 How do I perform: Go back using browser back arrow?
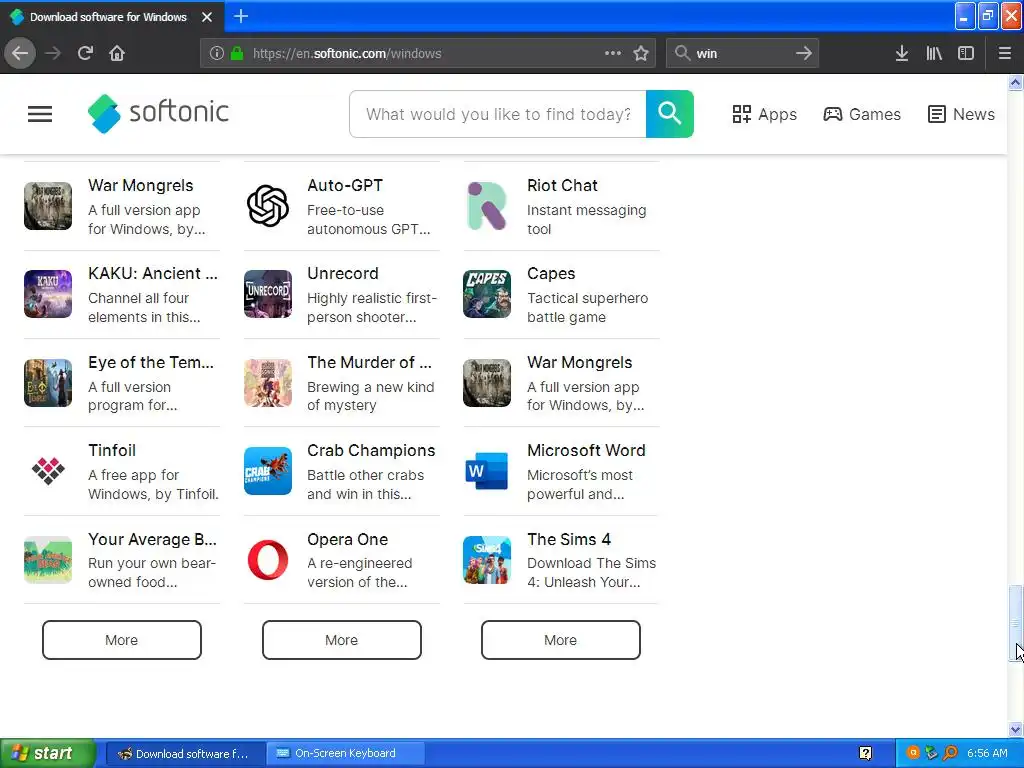coord(20,54)
